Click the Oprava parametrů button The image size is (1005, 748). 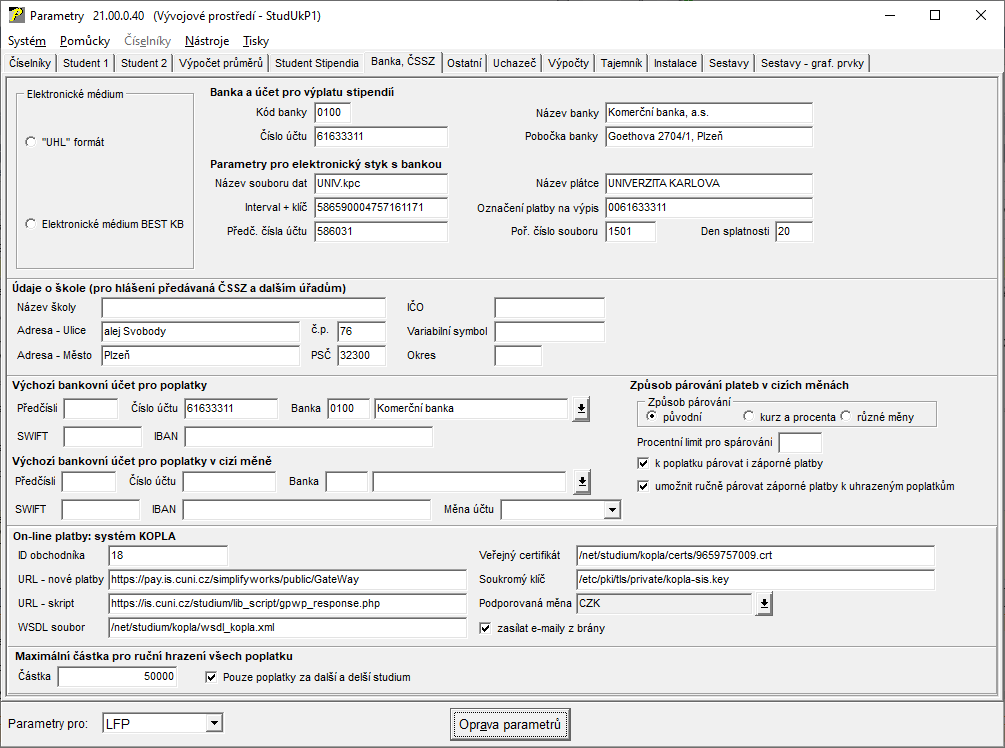click(510, 723)
